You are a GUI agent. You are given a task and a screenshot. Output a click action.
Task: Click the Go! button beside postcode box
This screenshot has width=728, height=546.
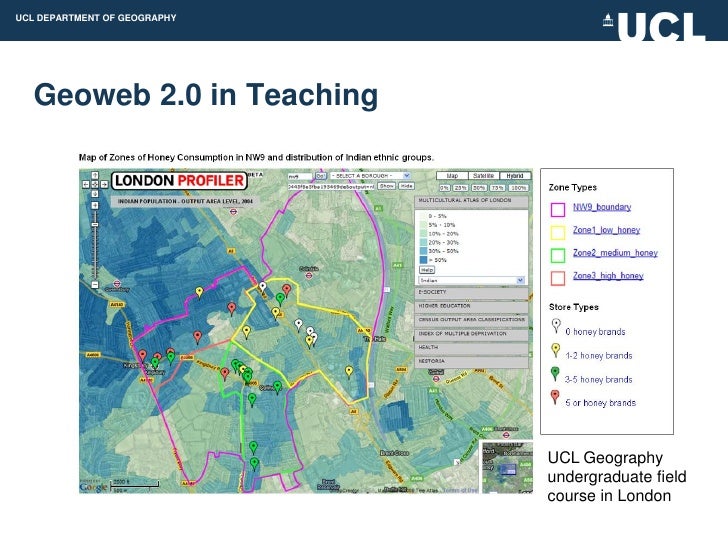click(321, 176)
